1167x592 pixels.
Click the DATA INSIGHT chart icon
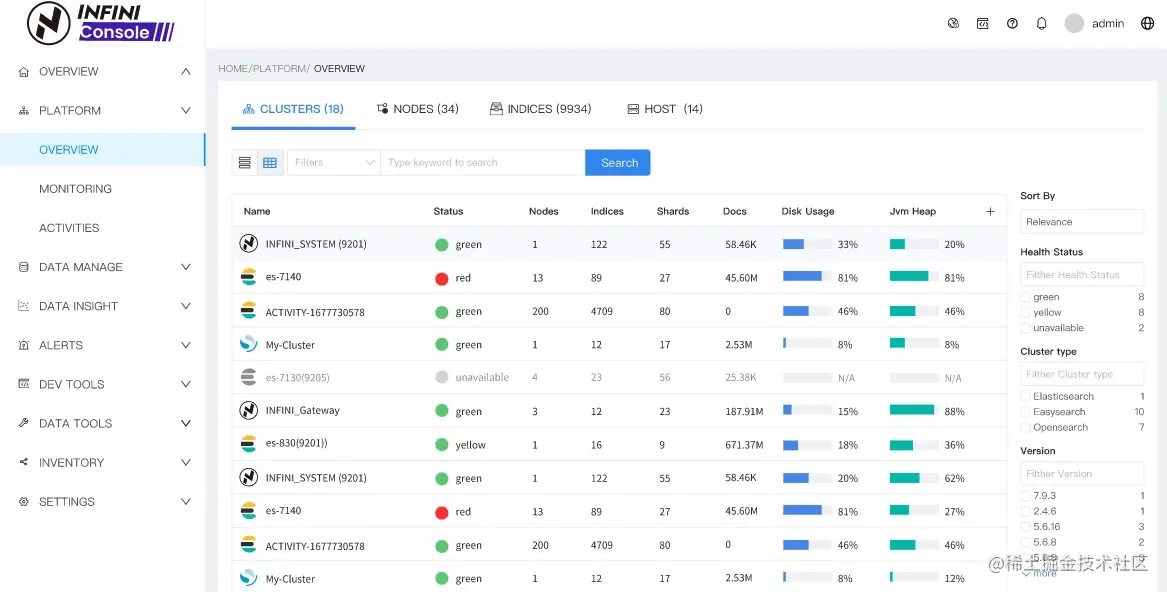coord(24,306)
